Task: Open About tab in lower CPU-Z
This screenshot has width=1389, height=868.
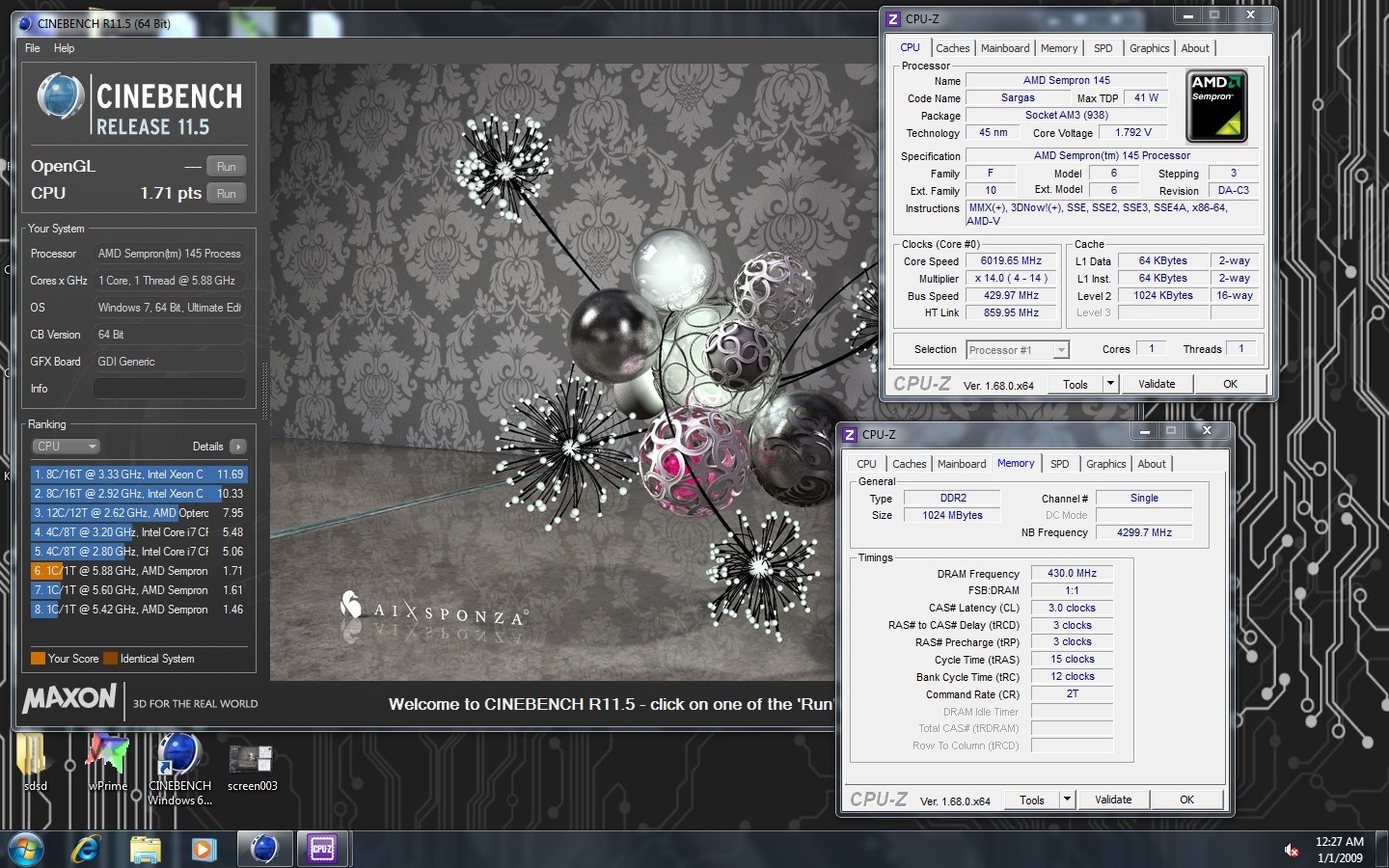Action: (x=1152, y=464)
